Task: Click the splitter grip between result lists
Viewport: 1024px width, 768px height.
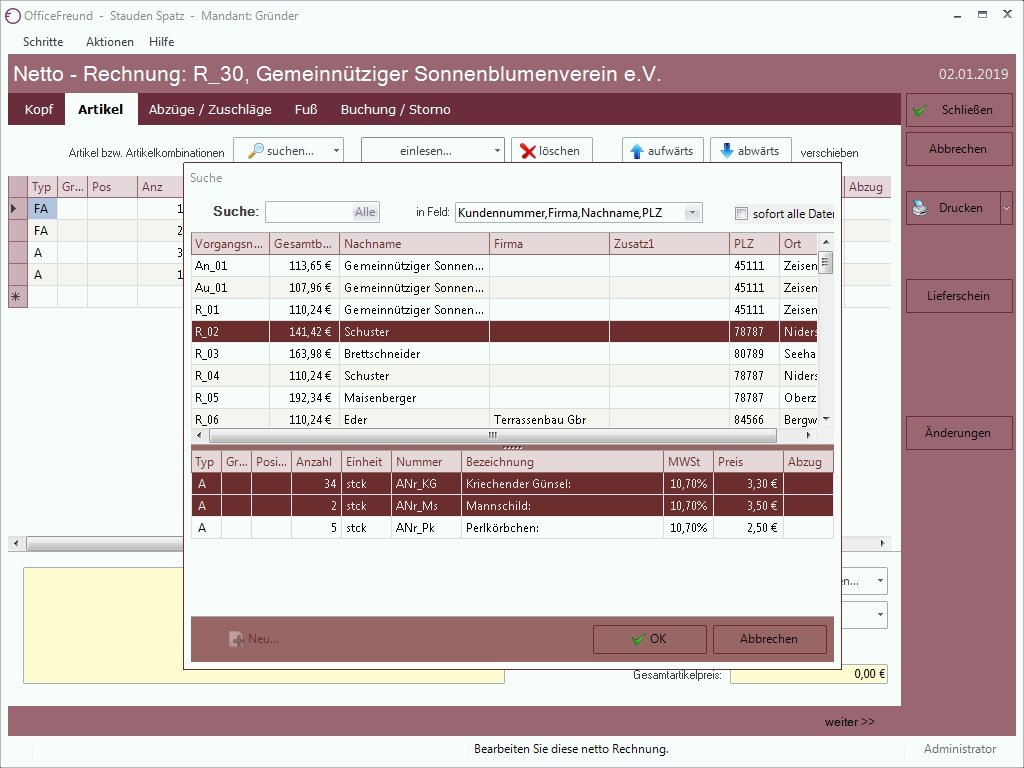Action: coord(513,447)
